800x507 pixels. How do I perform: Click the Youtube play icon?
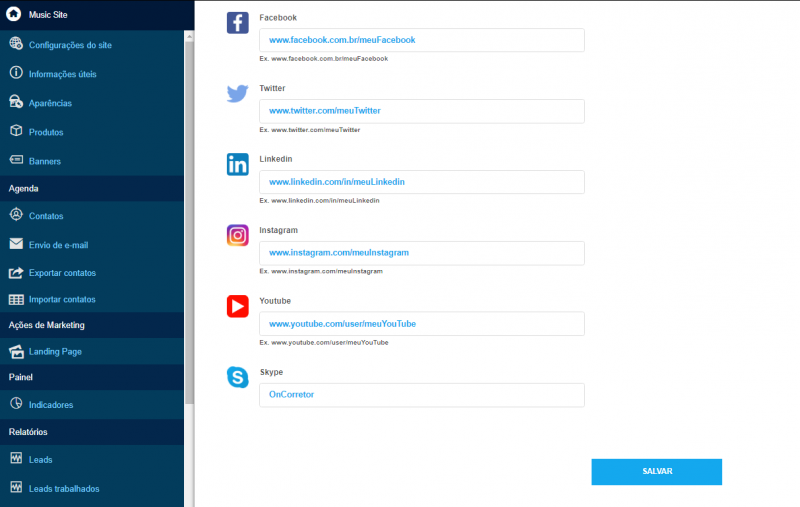click(x=238, y=306)
